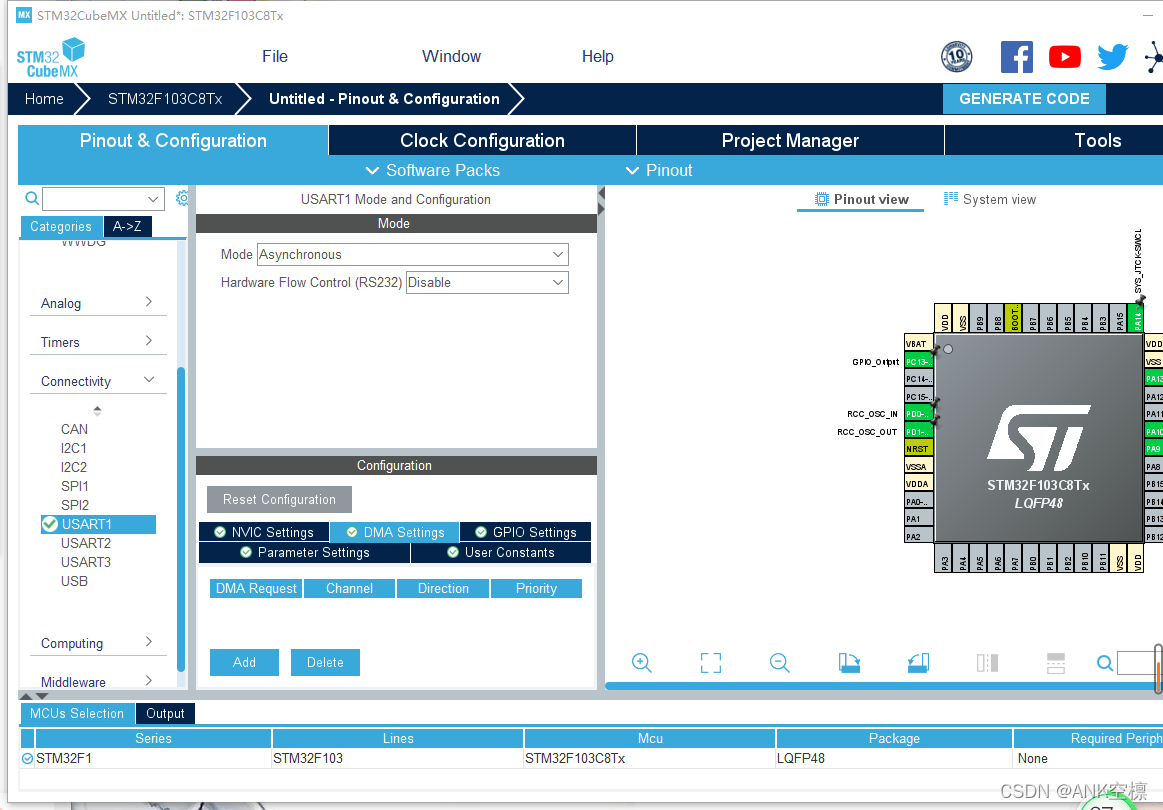This screenshot has height=810, width=1163.
Task: Click the category search magnifier icon
Action: click(32, 198)
